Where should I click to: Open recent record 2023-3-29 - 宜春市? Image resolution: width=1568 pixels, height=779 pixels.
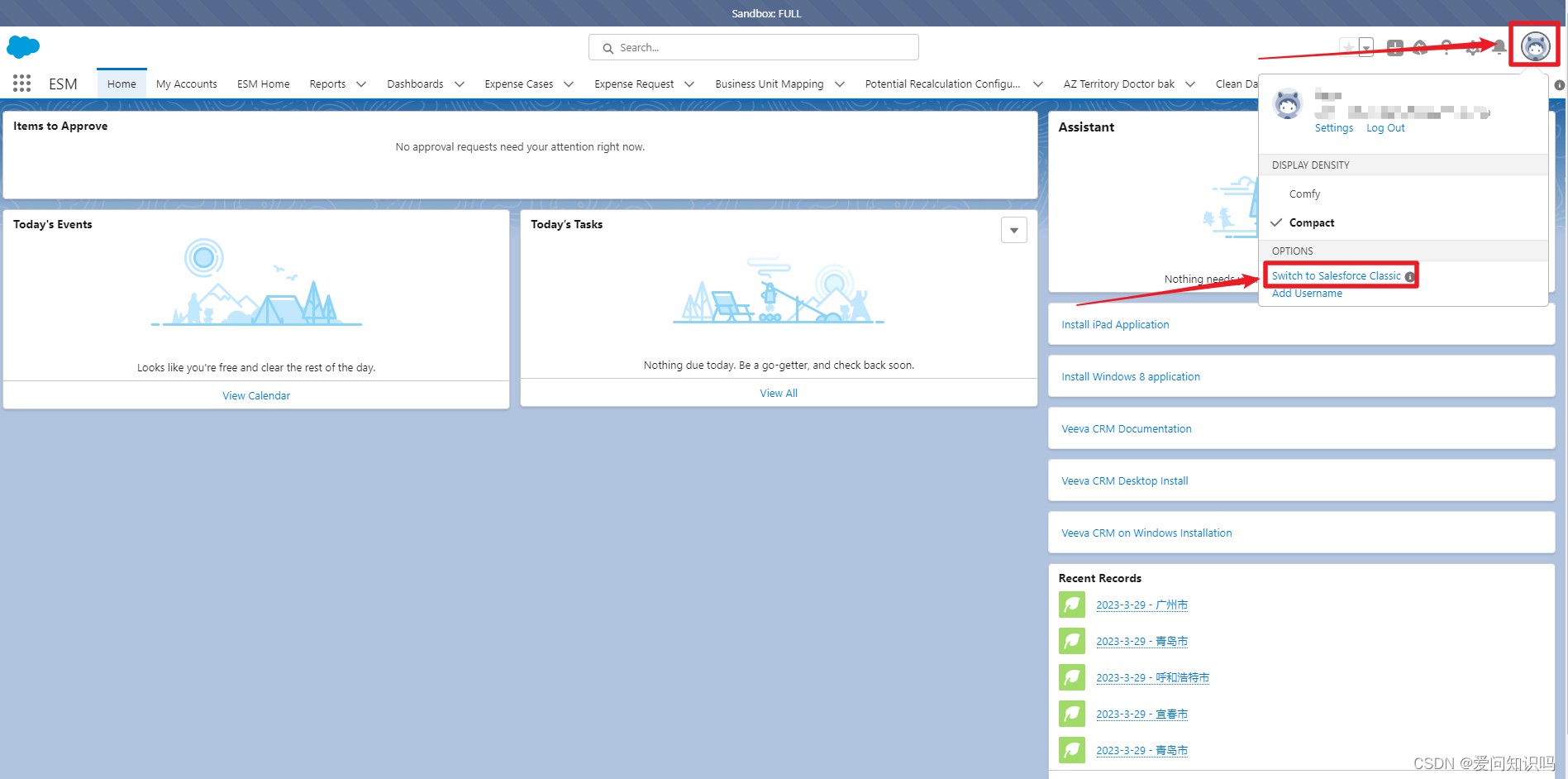1141,714
